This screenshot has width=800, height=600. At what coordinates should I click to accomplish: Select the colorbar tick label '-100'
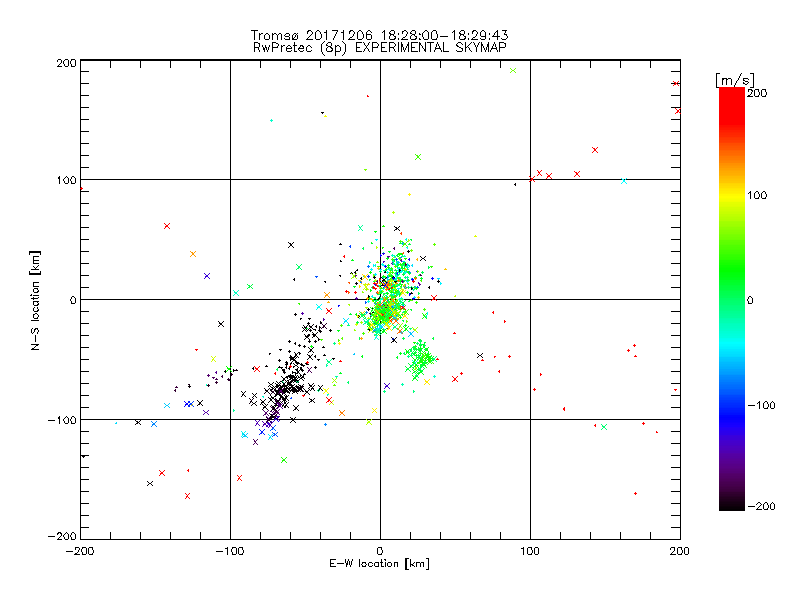(x=761, y=406)
